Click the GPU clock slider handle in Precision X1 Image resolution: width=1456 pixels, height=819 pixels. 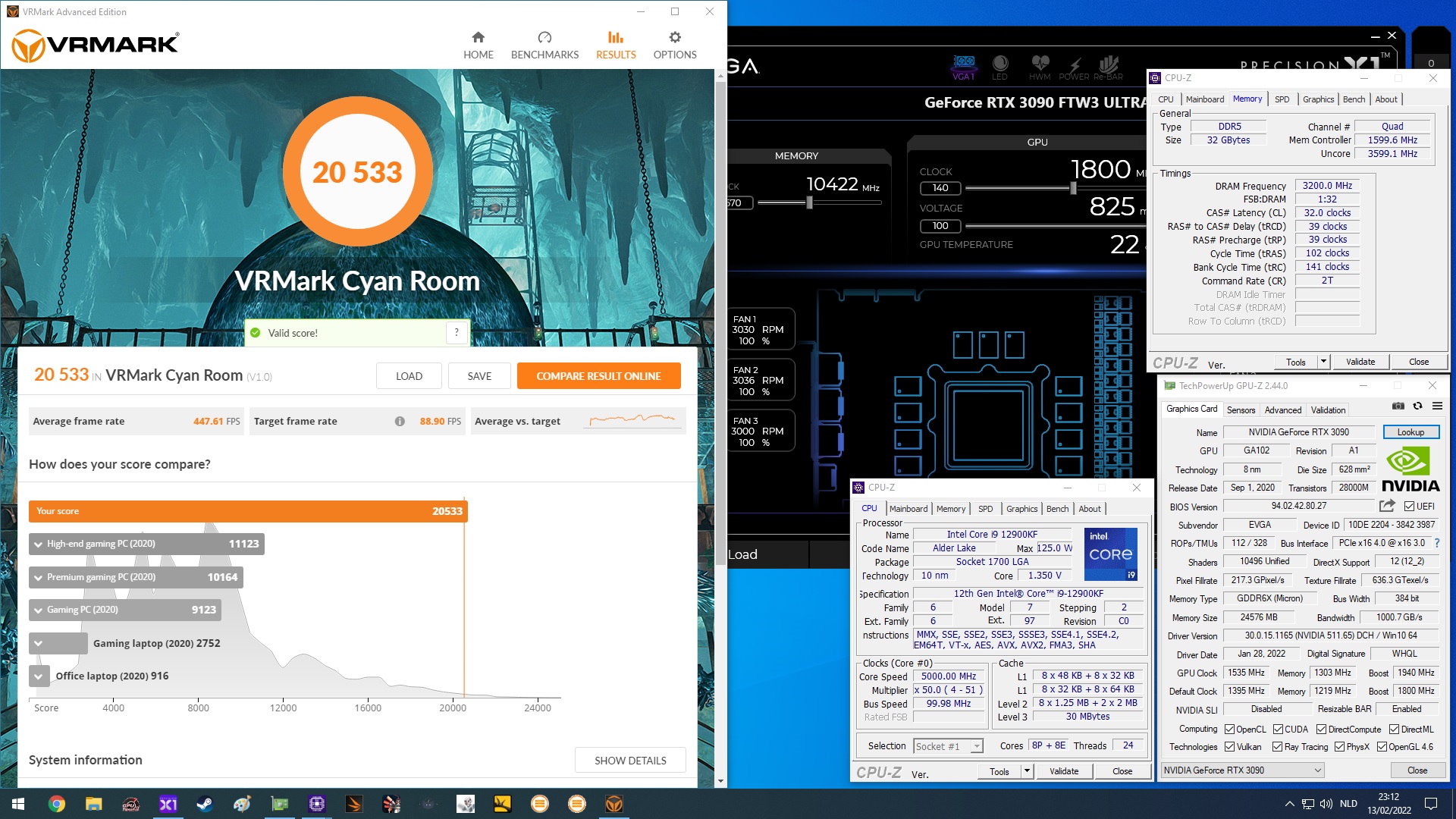pos(1073,188)
